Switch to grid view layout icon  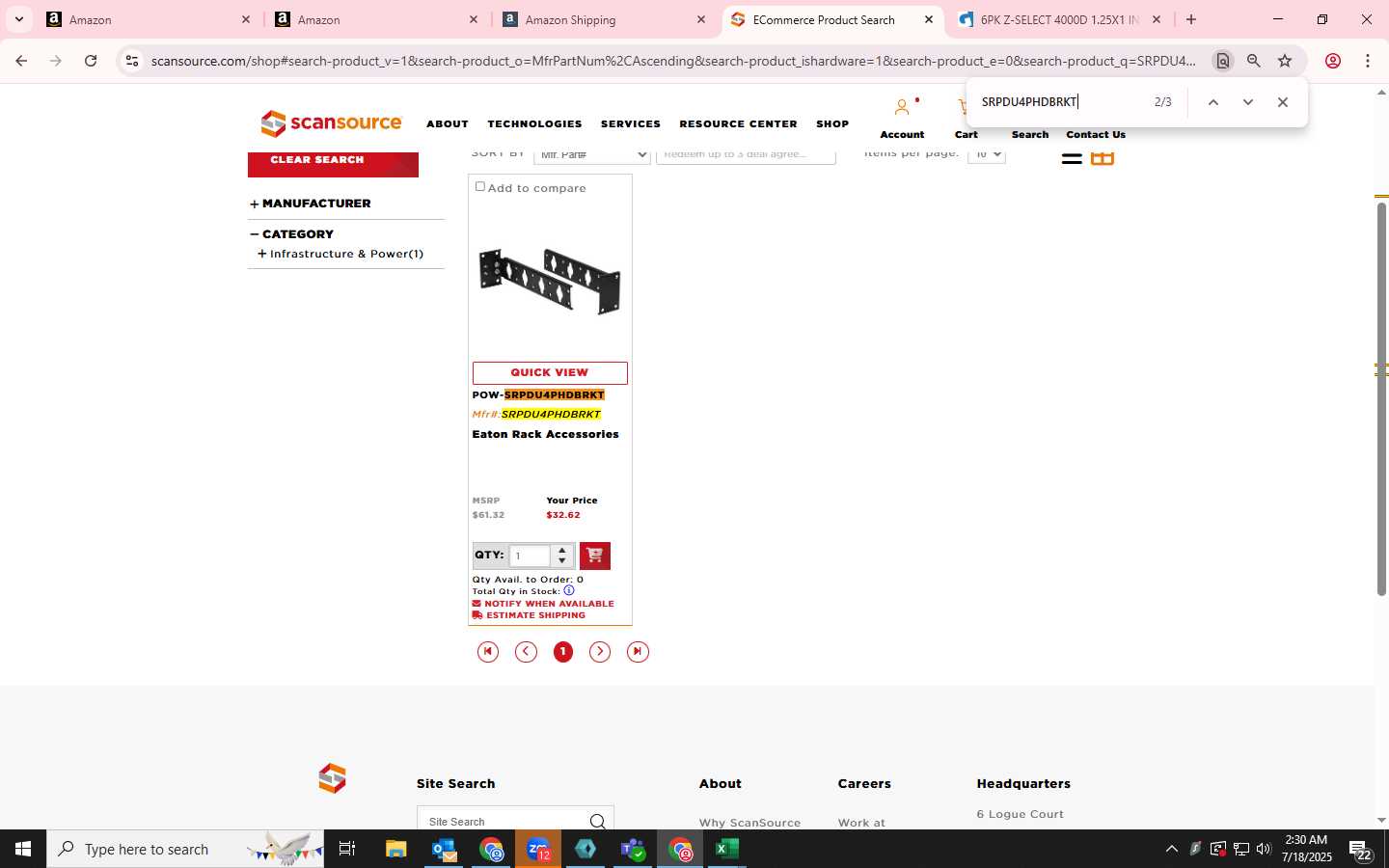click(x=1103, y=157)
